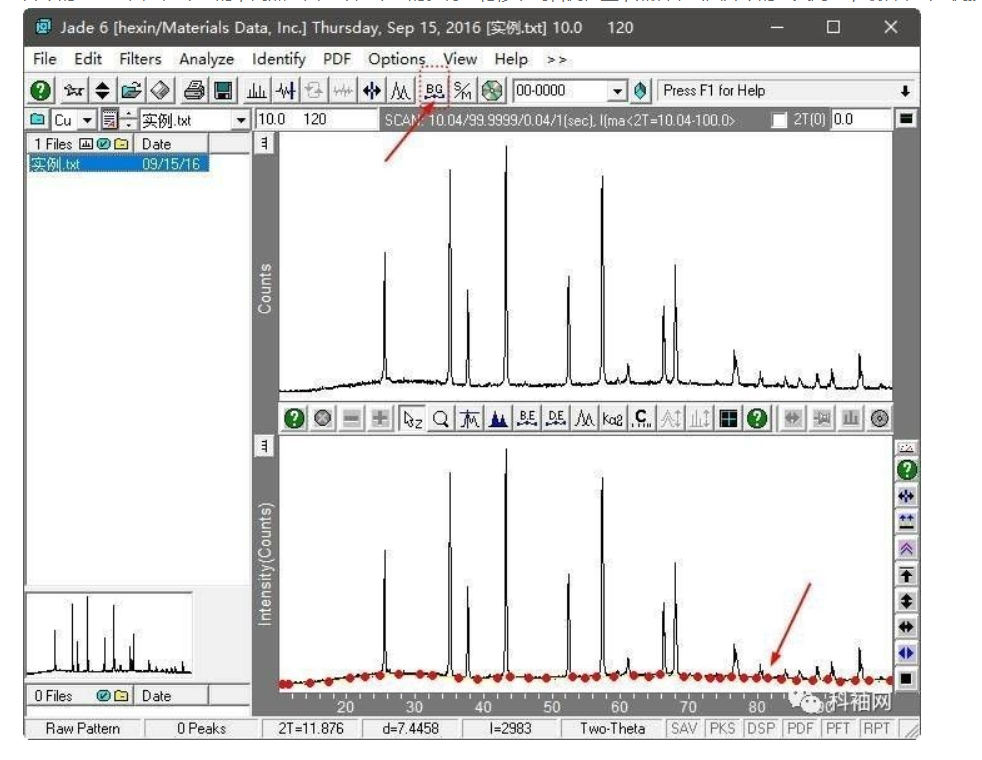Click the BG background removal button
This screenshot has height=760, width=982.
433,91
